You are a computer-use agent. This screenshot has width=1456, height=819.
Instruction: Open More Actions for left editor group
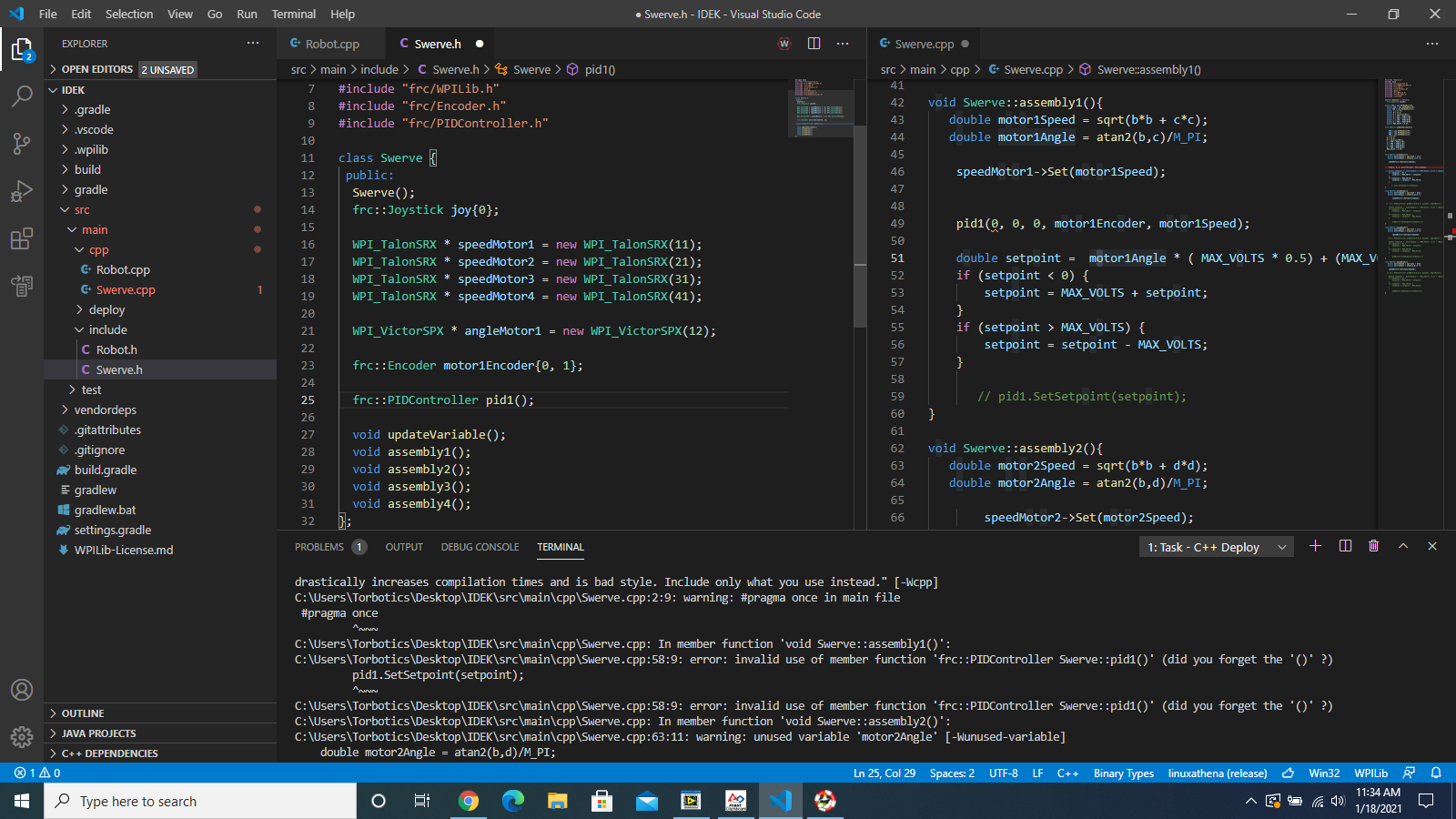[x=843, y=44]
